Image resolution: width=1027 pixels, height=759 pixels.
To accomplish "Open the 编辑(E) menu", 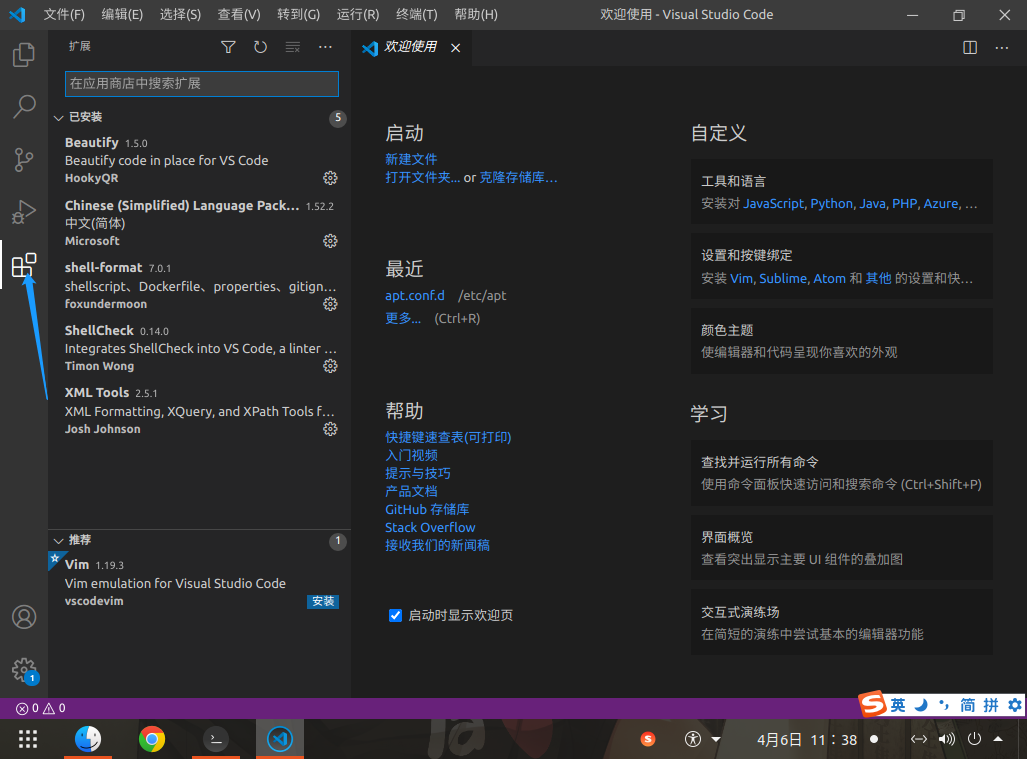I will pos(122,14).
